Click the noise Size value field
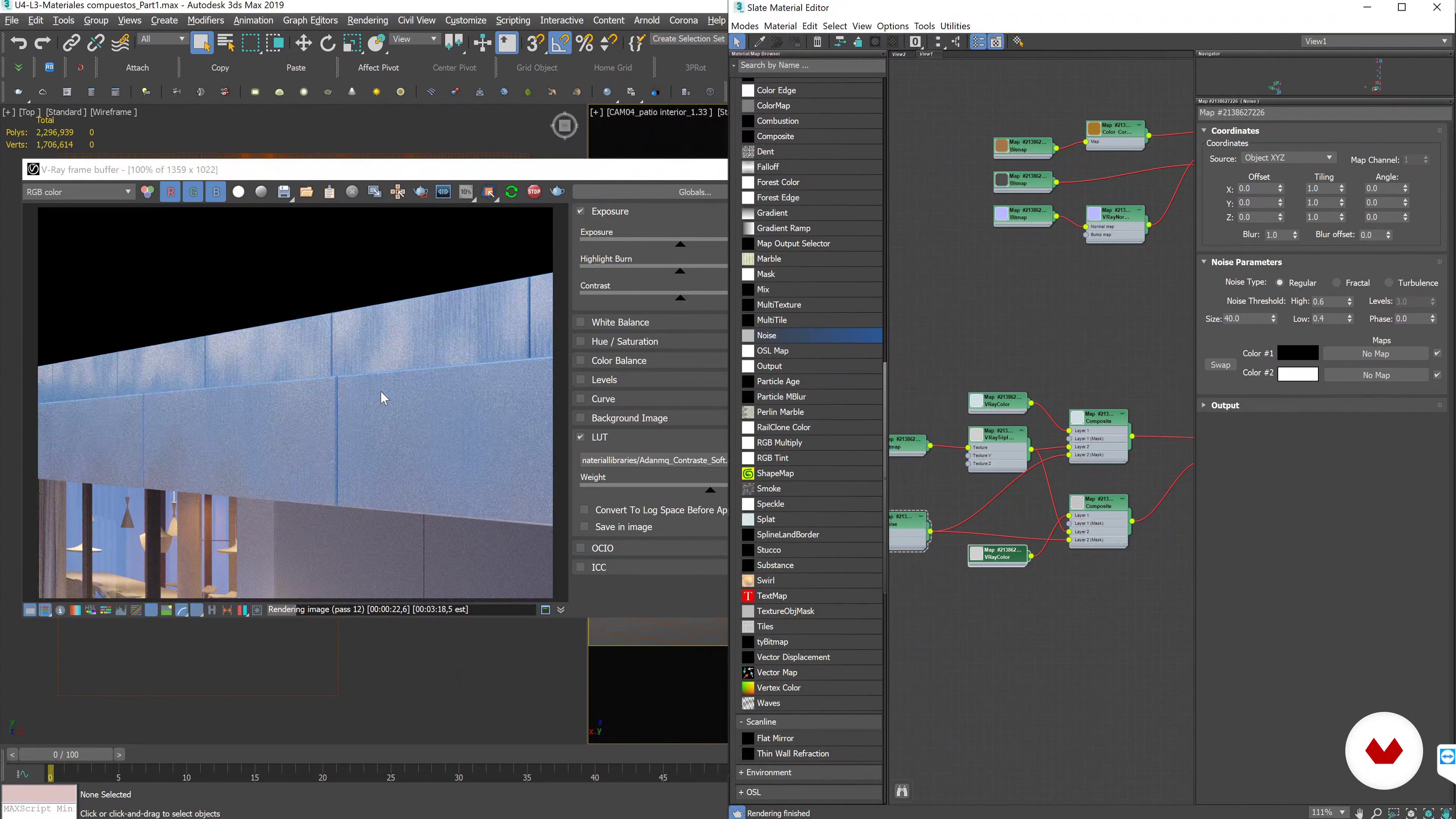The width and height of the screenshot is (1456, 819). point(1246,319)
